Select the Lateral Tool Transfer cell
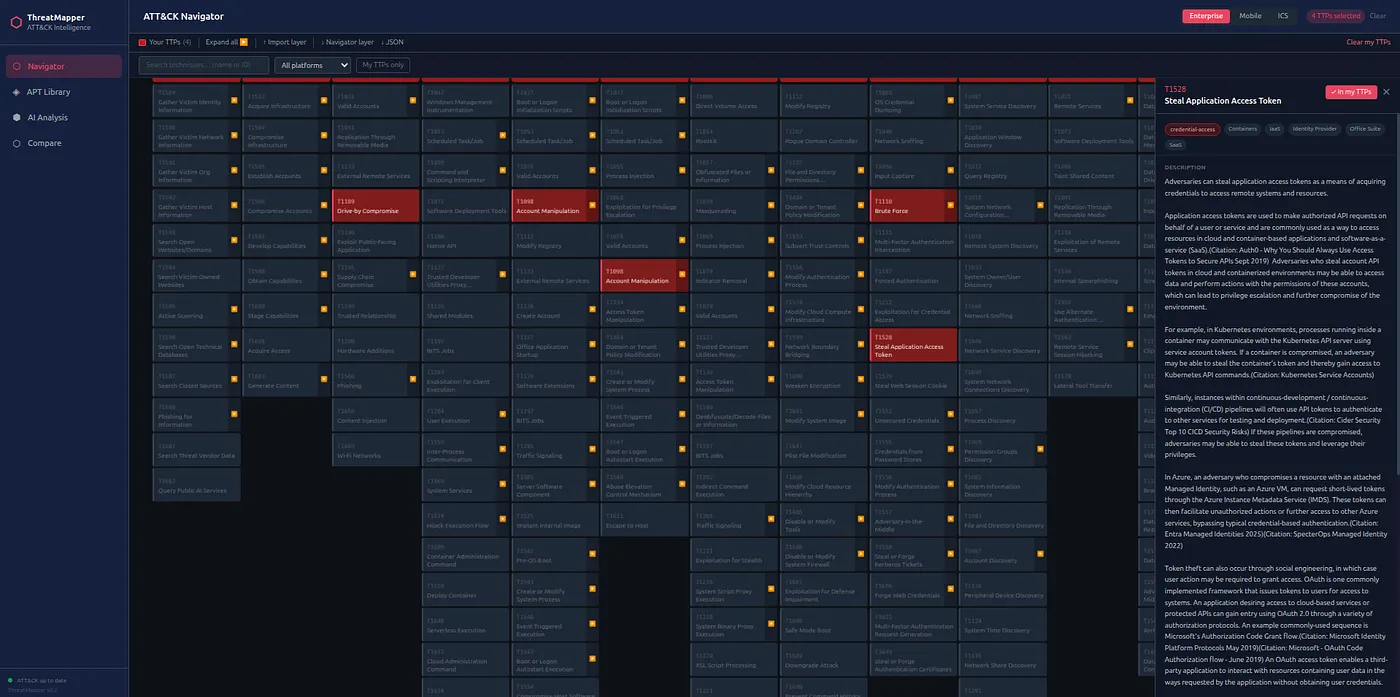This screenshot has width=1400, height=697. tap(1093, 381)
